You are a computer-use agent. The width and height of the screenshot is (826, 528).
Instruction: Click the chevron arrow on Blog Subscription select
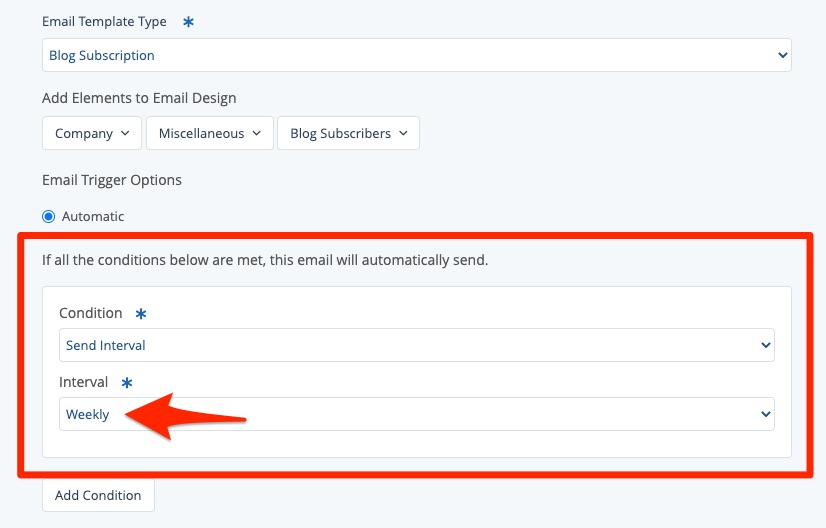pos(782,56)
